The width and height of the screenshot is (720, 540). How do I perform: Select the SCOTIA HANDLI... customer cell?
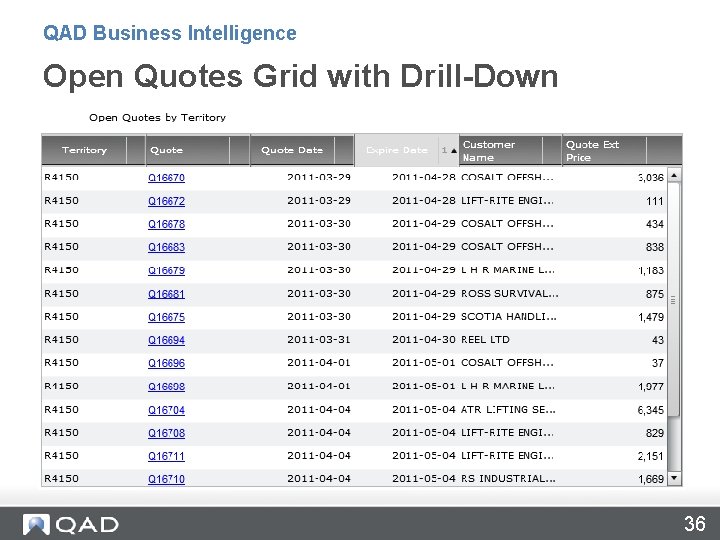pyautogui.click(x=509, y=316)
